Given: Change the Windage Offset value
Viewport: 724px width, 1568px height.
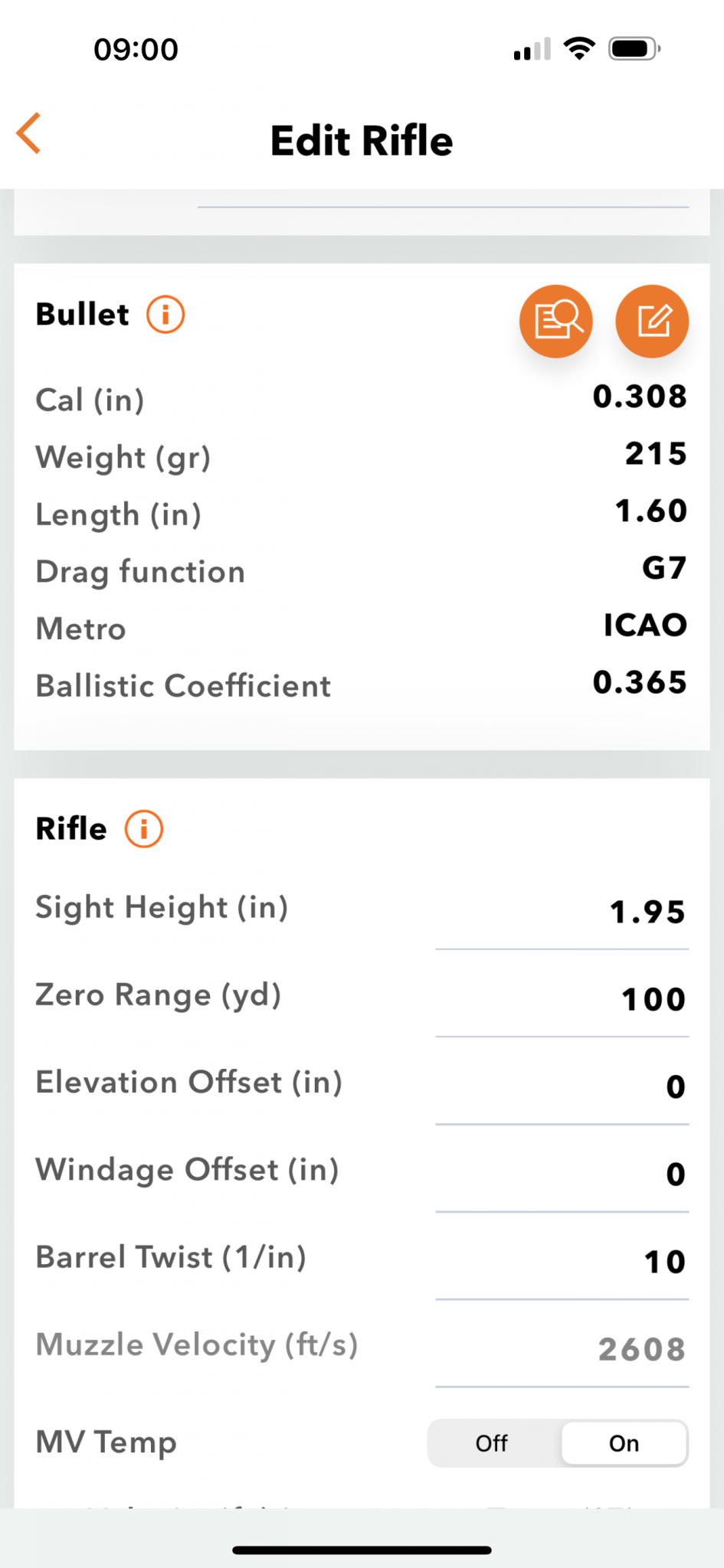Looking at the screenshot, I should pos(563,1174).
